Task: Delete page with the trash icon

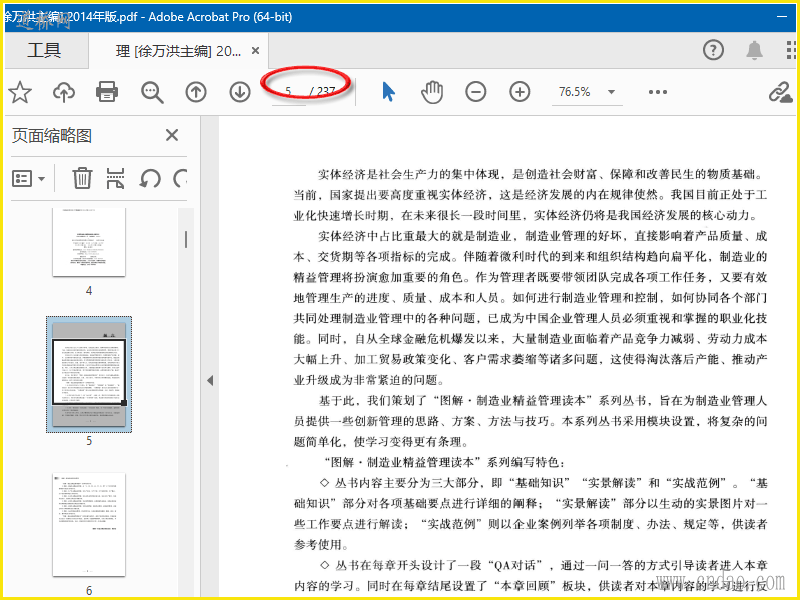Action: click(82, 178)
